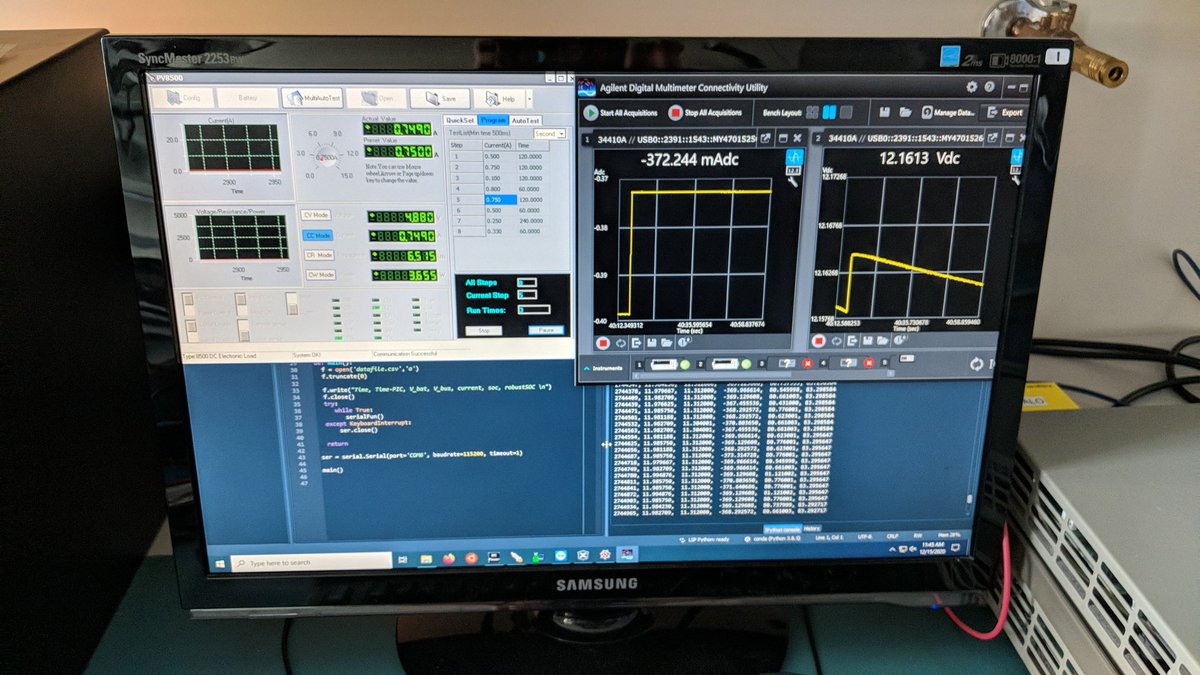Expand the arrow next to the Help button
The width and height of the screenshot is (1200, 675).
tap(530, 99)
